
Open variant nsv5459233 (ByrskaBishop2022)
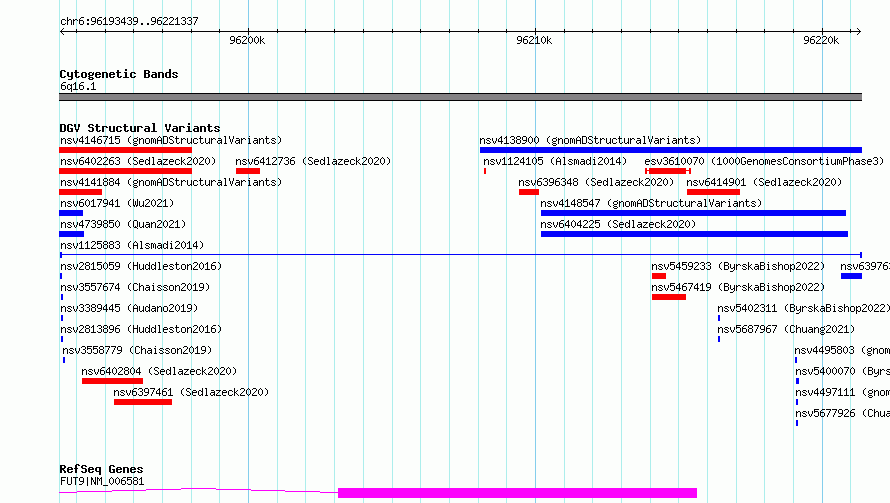(738, 266)
